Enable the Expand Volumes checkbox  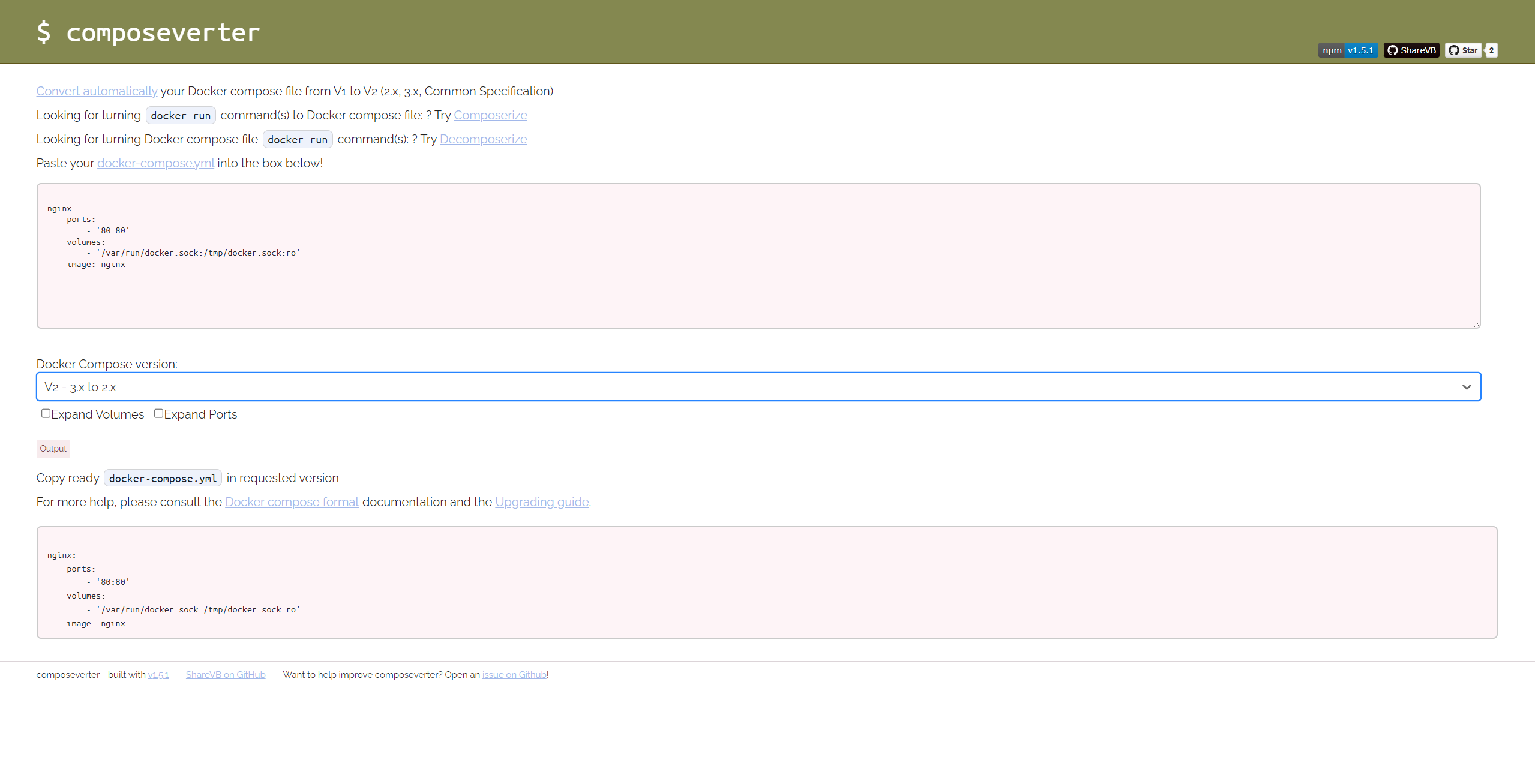pos(46,413)
